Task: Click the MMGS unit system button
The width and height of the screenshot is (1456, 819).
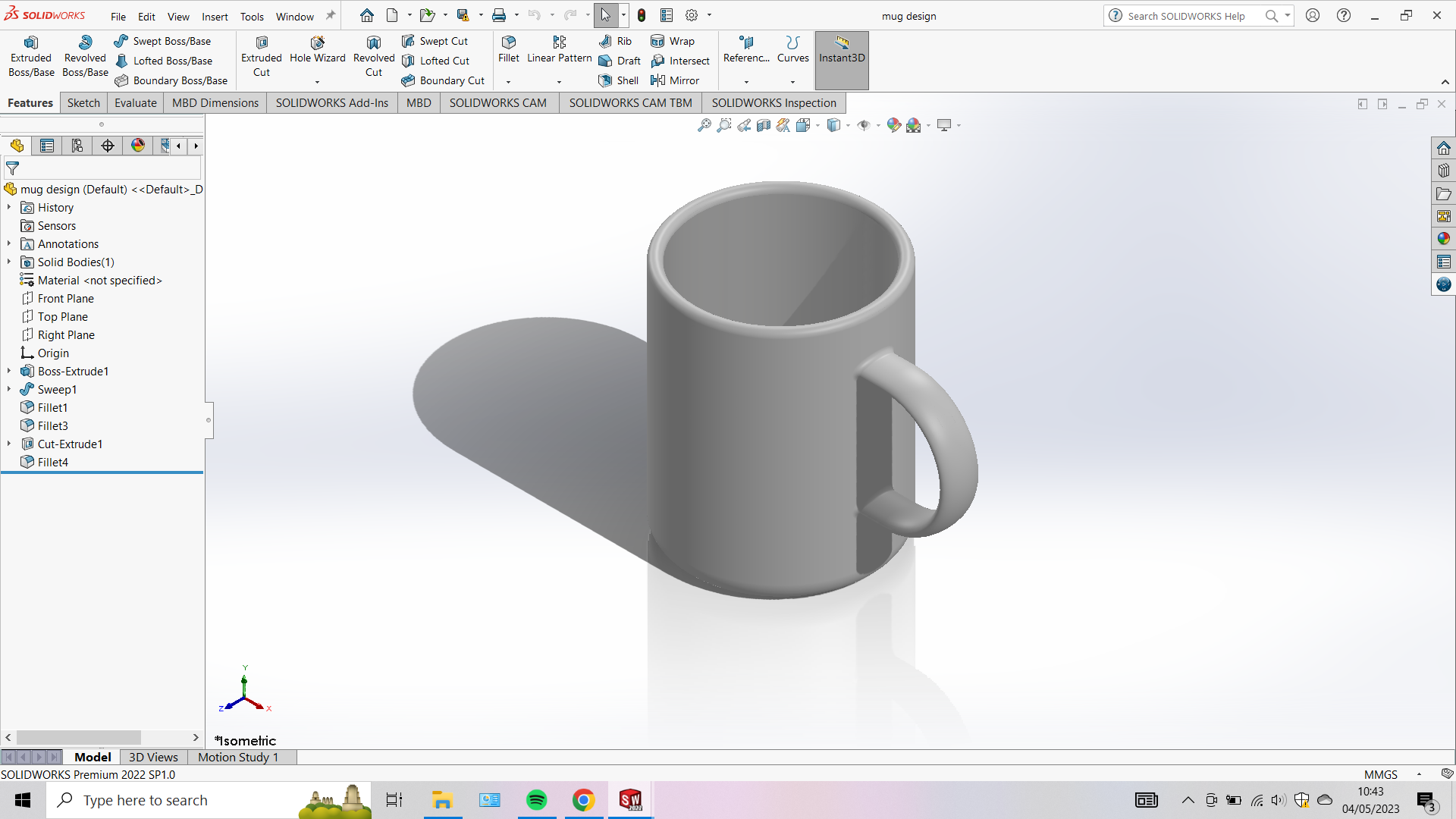Action: point(1381,774)
